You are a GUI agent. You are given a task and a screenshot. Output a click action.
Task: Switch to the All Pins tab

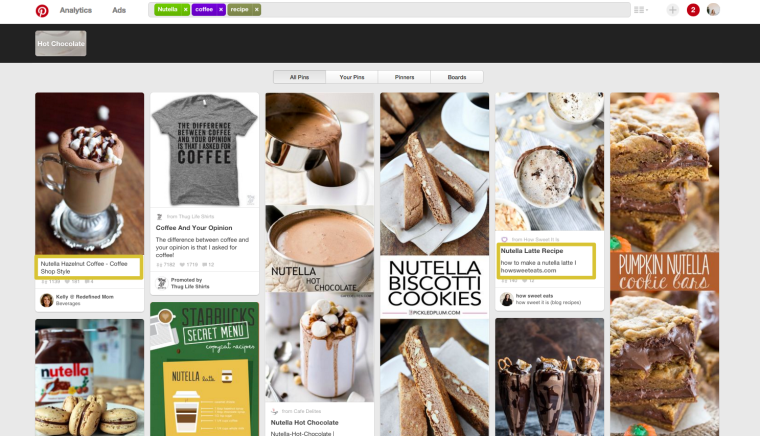299,77
